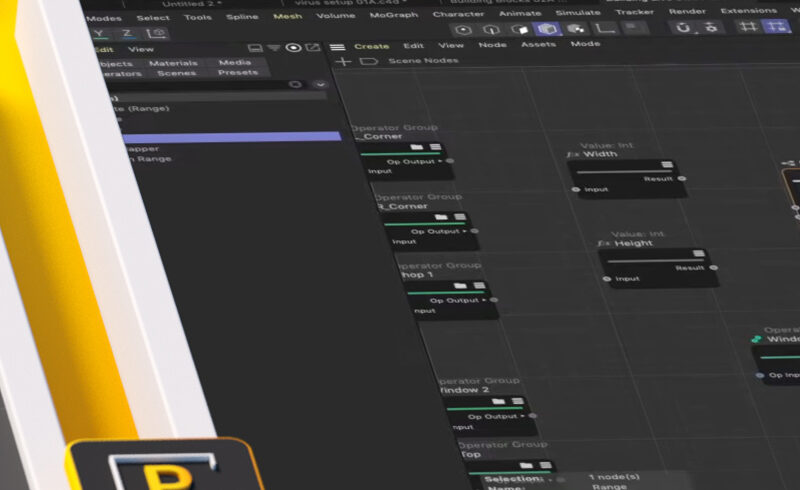Open the Spline menu
The height and width of the screenshot is (490, 800).
point(242,17)
